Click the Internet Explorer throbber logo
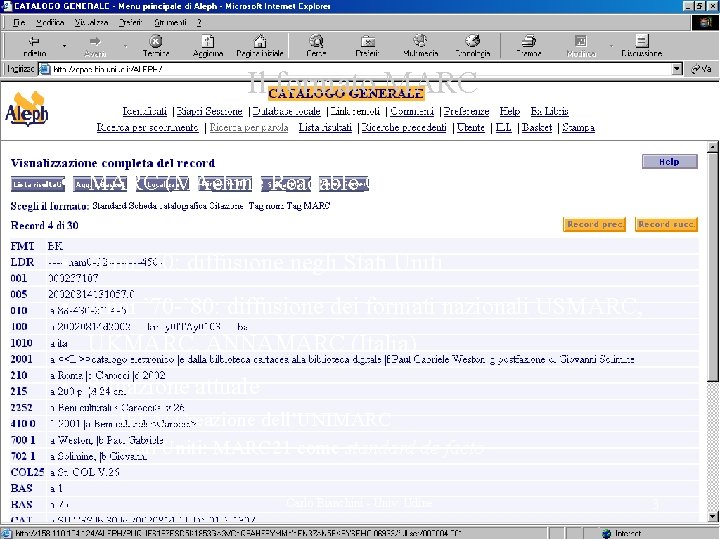The width and height of the screenshot is (720, 540). pos(705,22)
